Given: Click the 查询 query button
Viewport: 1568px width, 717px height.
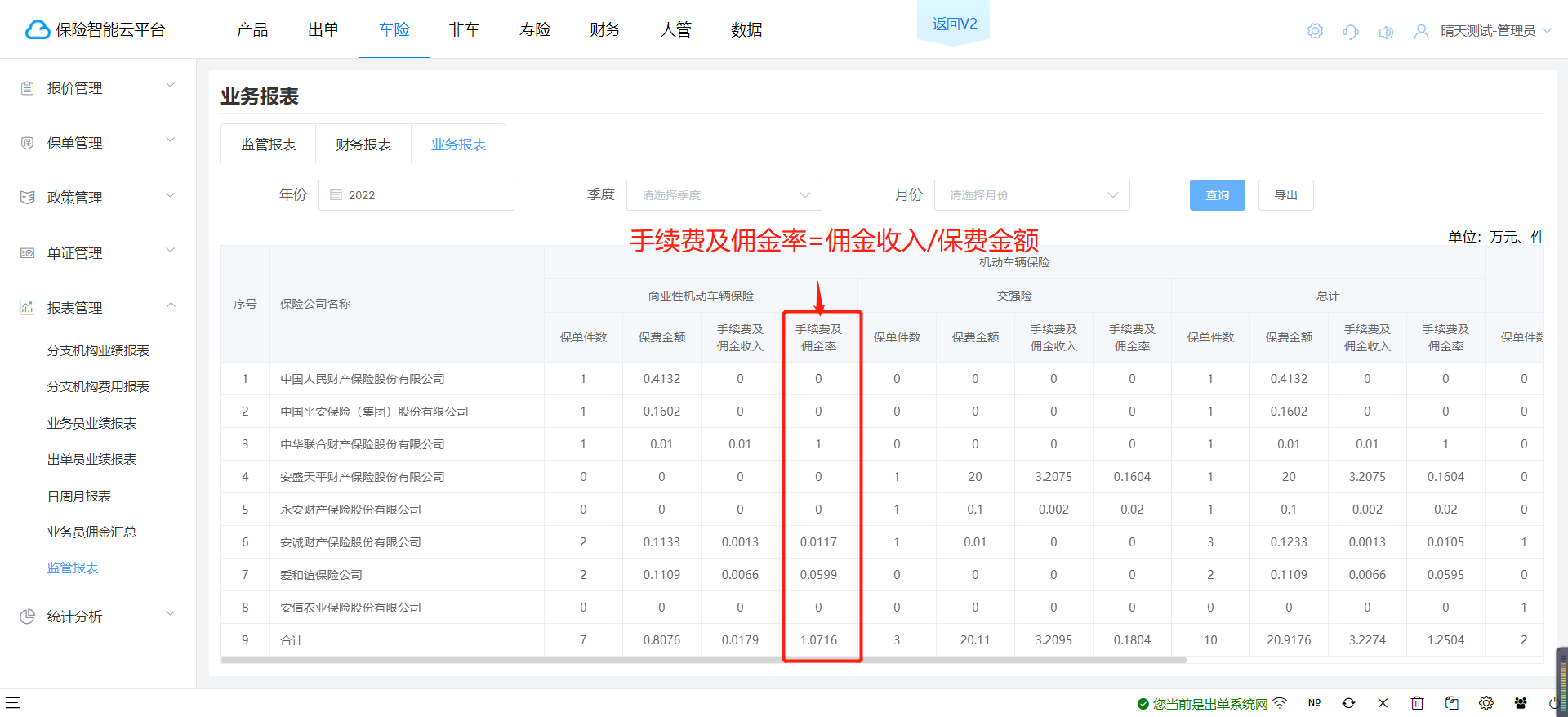Looking at the screenshot, I should pos(1217,195).
